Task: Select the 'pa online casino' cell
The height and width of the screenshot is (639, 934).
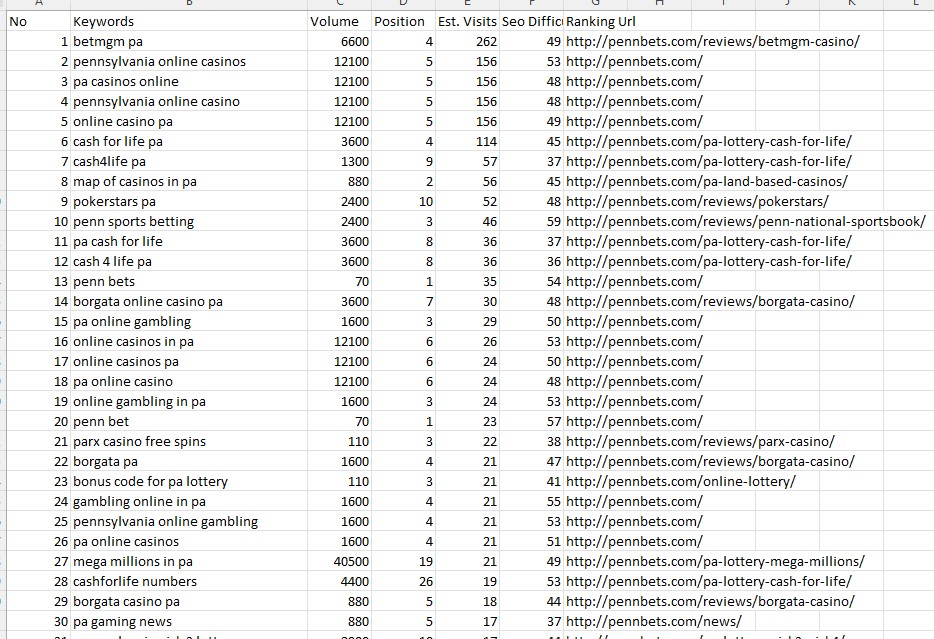Action: click(189, 382)
